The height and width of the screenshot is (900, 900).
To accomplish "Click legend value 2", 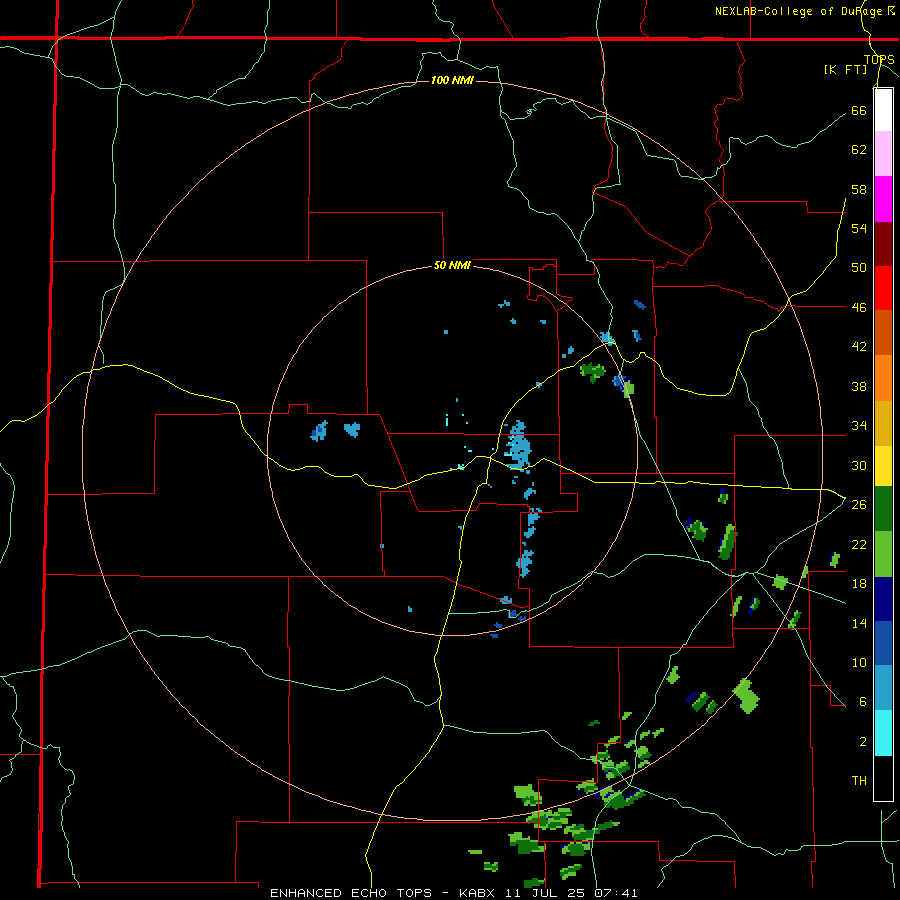I will pyautogui.click(x=863, y=741).
